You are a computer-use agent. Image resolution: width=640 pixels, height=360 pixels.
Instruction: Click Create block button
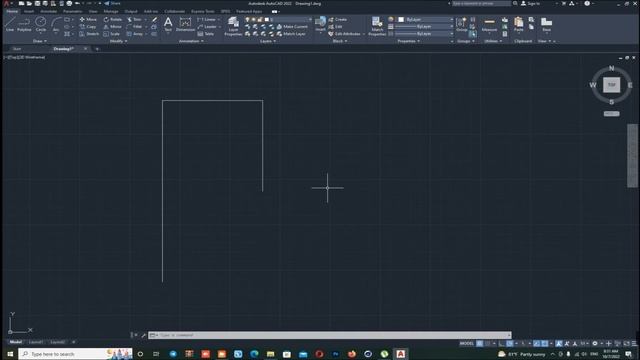[x=338, y=19]
